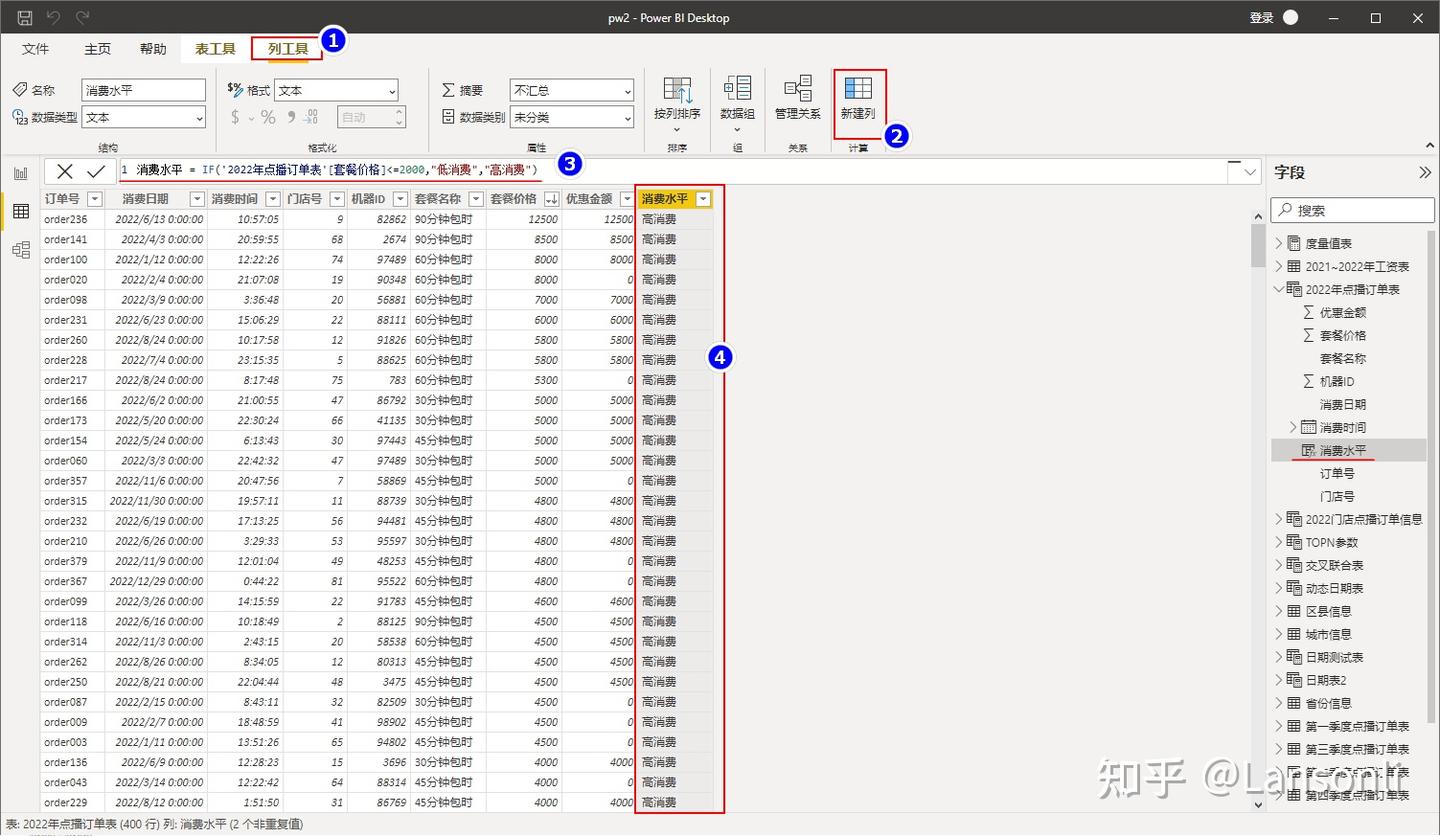
Task: Undo the last action
Action: click(54, 18)
